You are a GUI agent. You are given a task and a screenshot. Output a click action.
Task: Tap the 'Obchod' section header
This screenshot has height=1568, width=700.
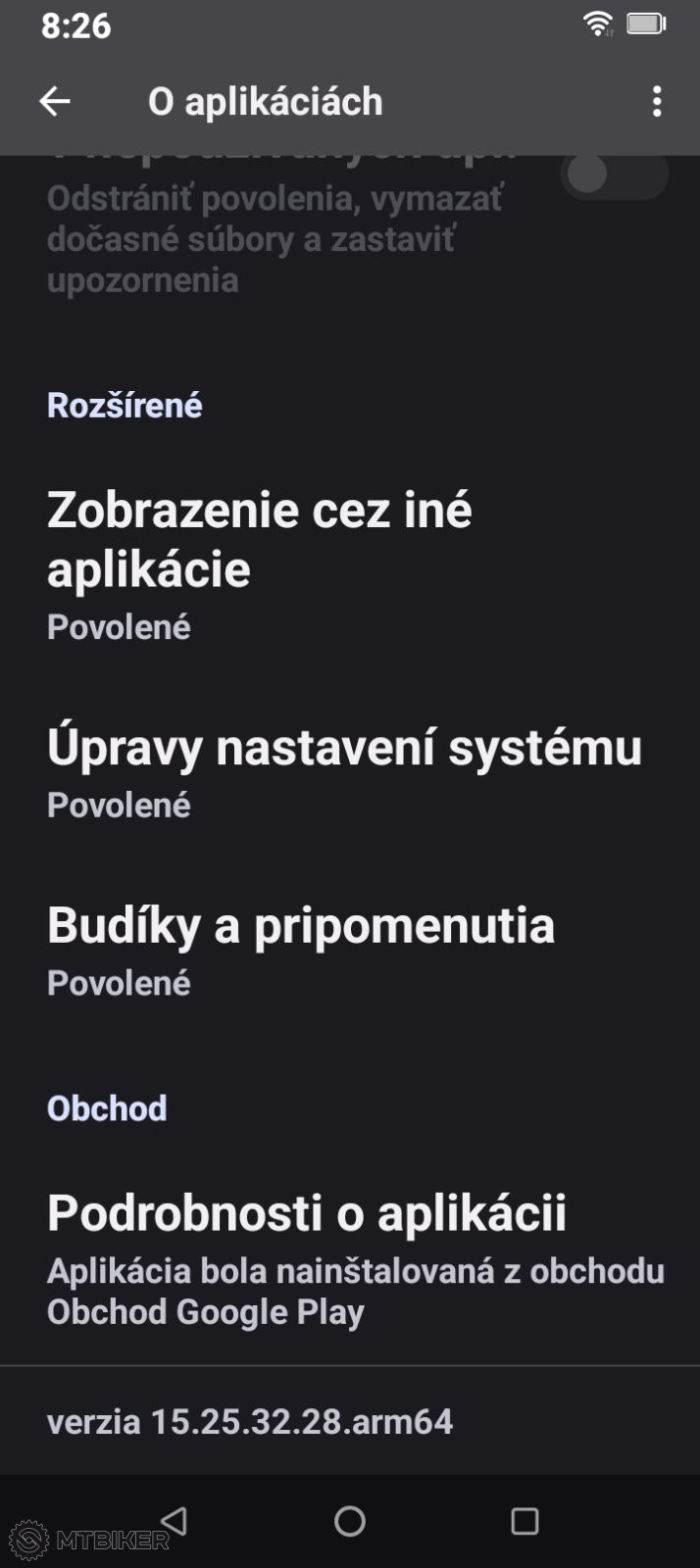[107, 1108]
